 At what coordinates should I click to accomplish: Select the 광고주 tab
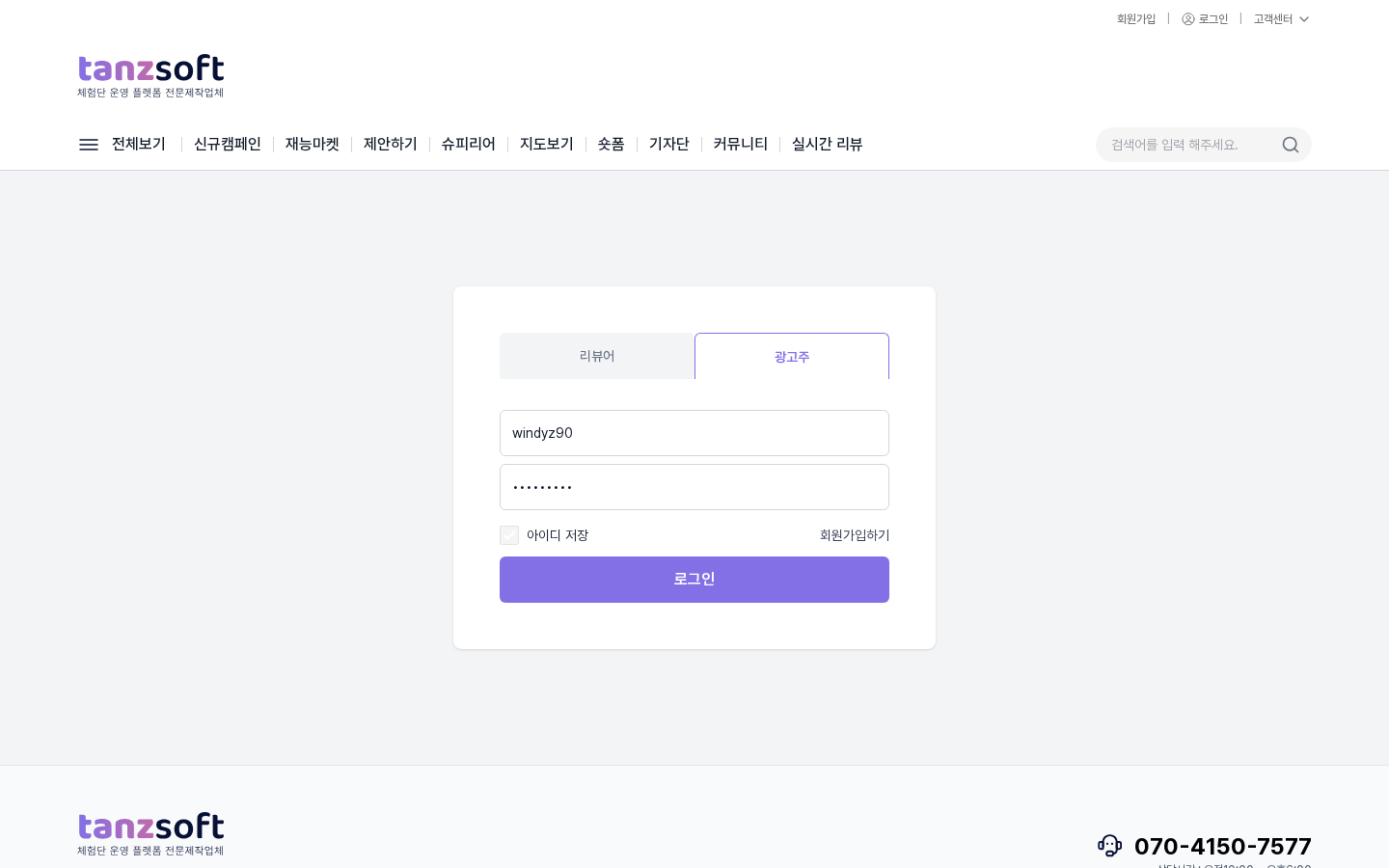pyautogui.click(x=792, y=356)
